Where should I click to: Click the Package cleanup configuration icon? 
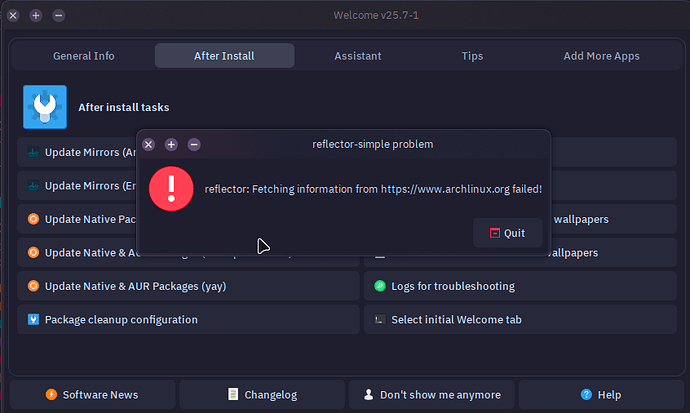click(34, 320)
